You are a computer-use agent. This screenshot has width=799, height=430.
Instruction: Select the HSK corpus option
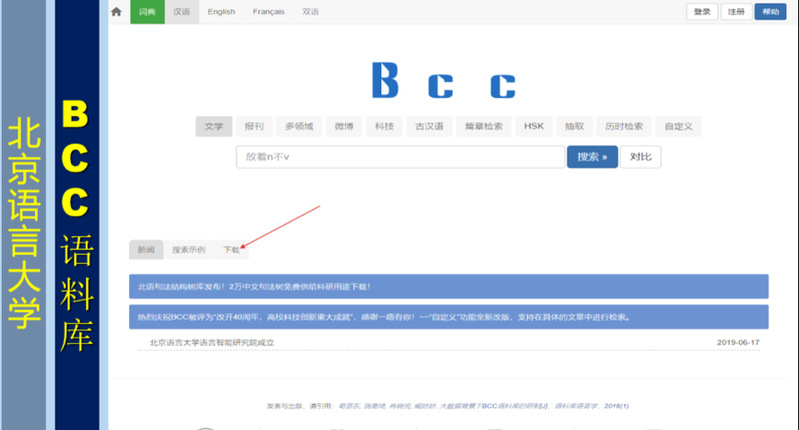coord(533,127)
